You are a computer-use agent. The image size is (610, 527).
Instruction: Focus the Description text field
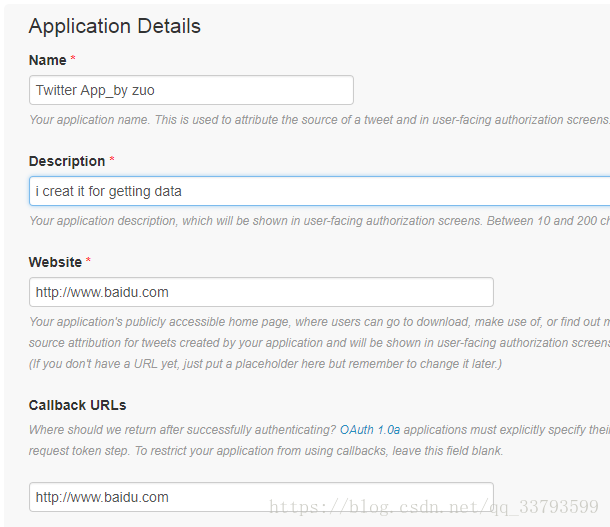click(319, 191)
